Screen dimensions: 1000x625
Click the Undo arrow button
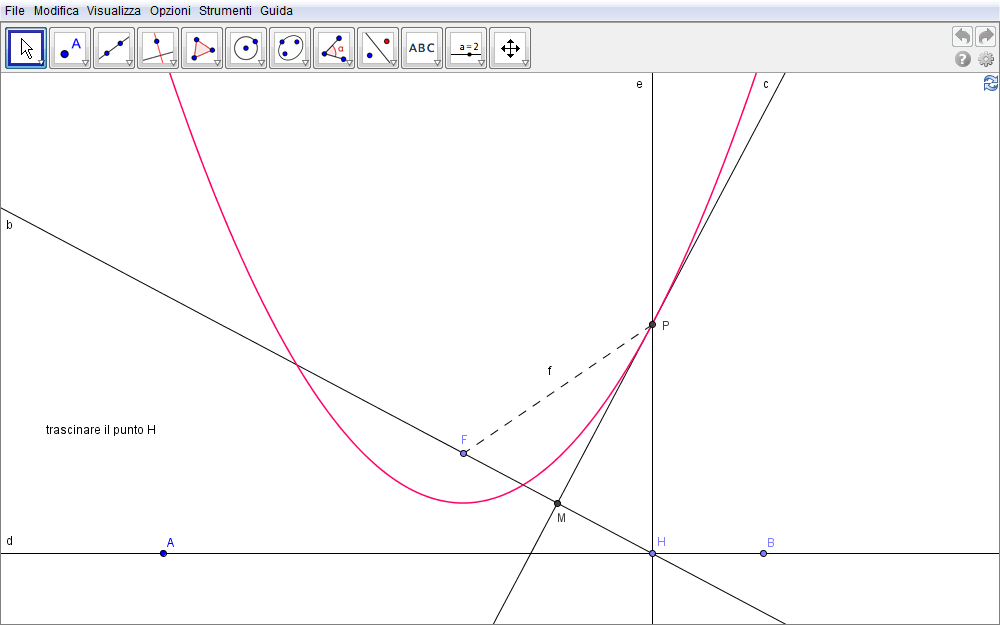962,37
